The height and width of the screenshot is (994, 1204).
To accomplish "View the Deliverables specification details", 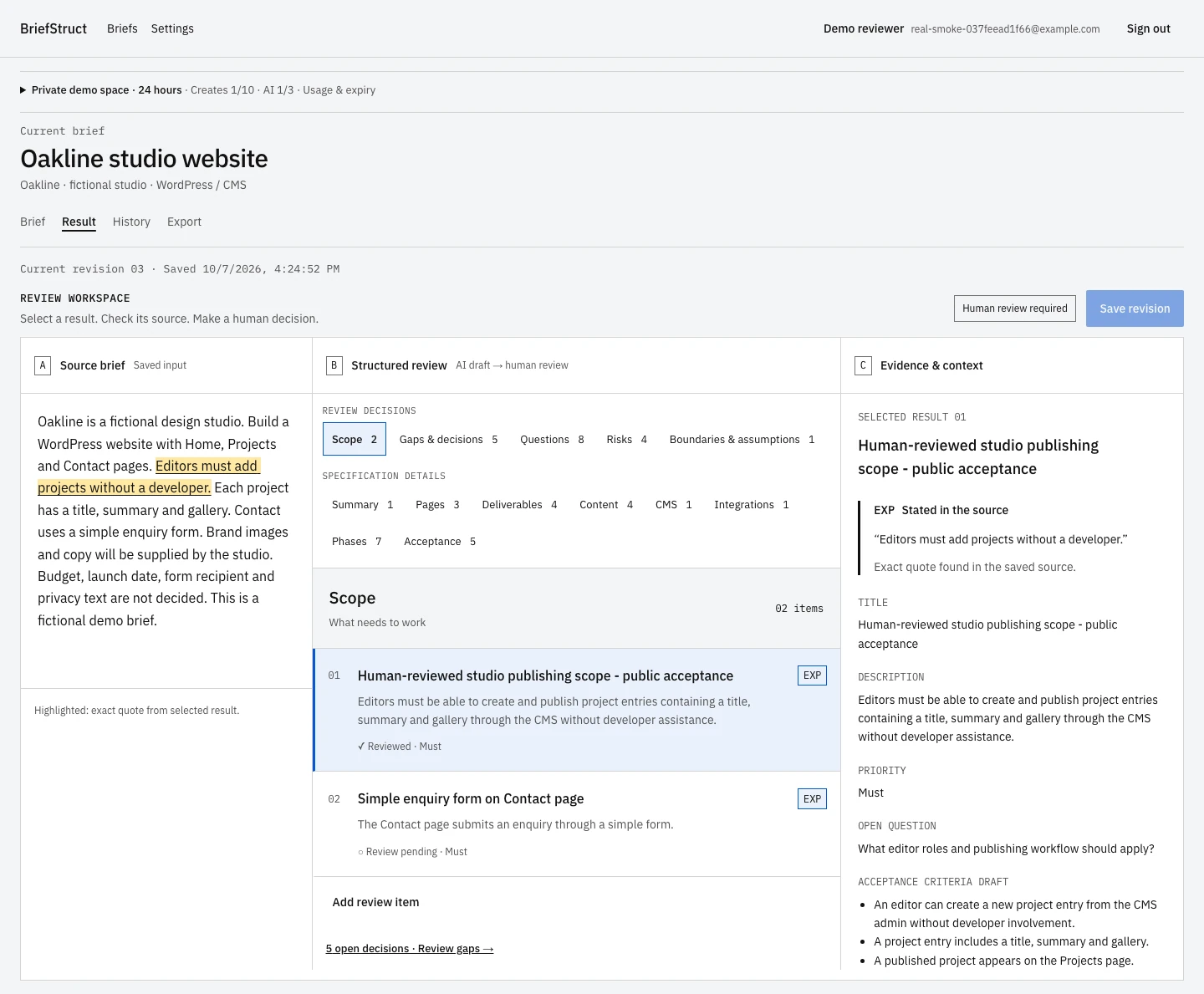I will (x=519, y=505).
